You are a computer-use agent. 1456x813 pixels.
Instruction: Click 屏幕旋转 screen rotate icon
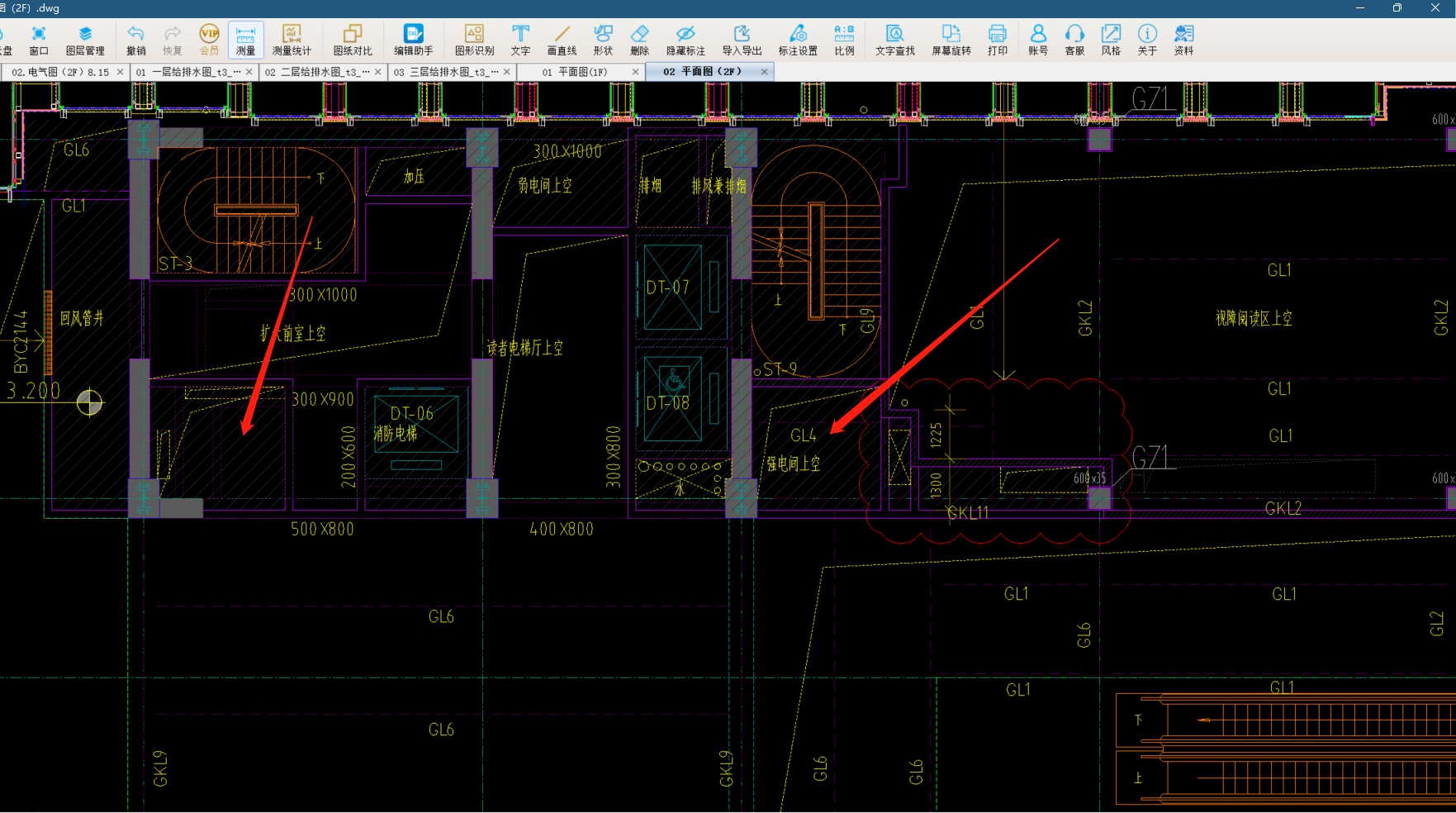click(951, 40)
